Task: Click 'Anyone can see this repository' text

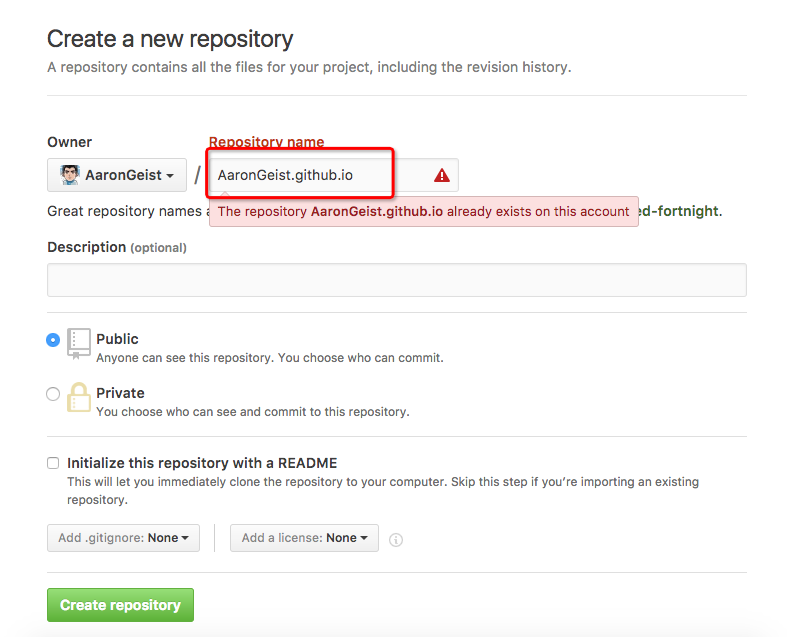Action: (x=270, y=358)
